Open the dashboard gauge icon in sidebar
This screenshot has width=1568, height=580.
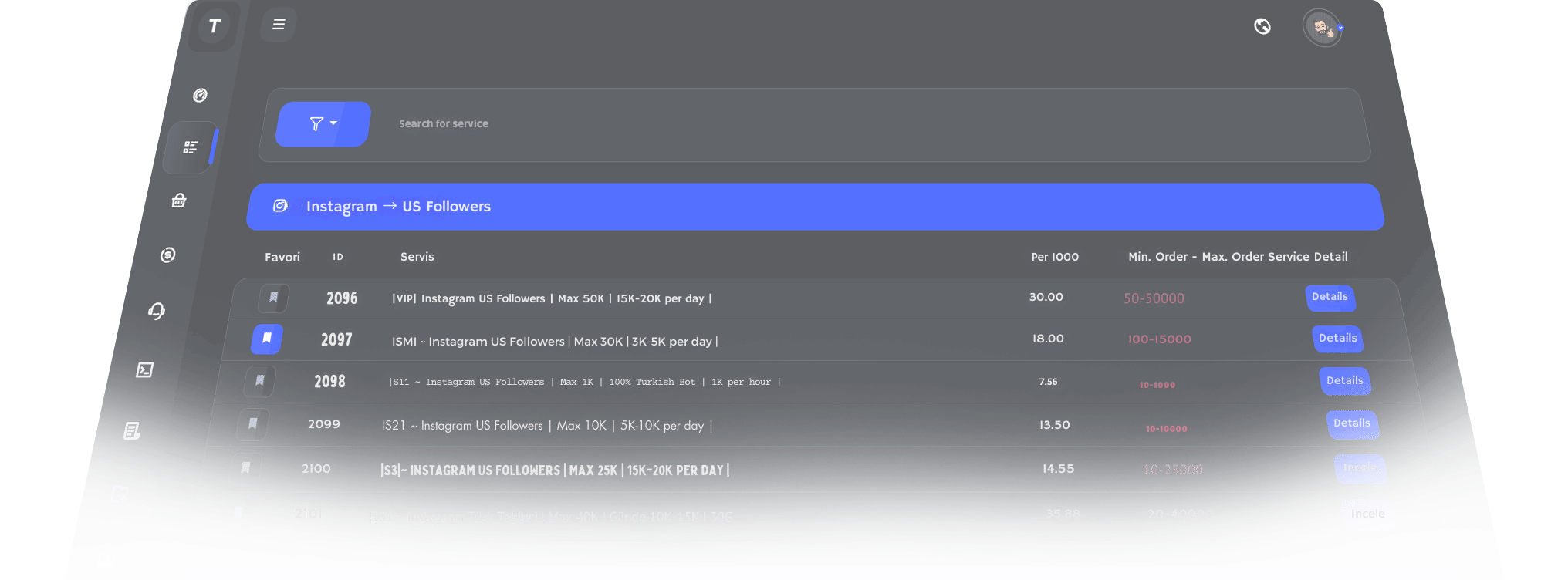click(200, 95)
